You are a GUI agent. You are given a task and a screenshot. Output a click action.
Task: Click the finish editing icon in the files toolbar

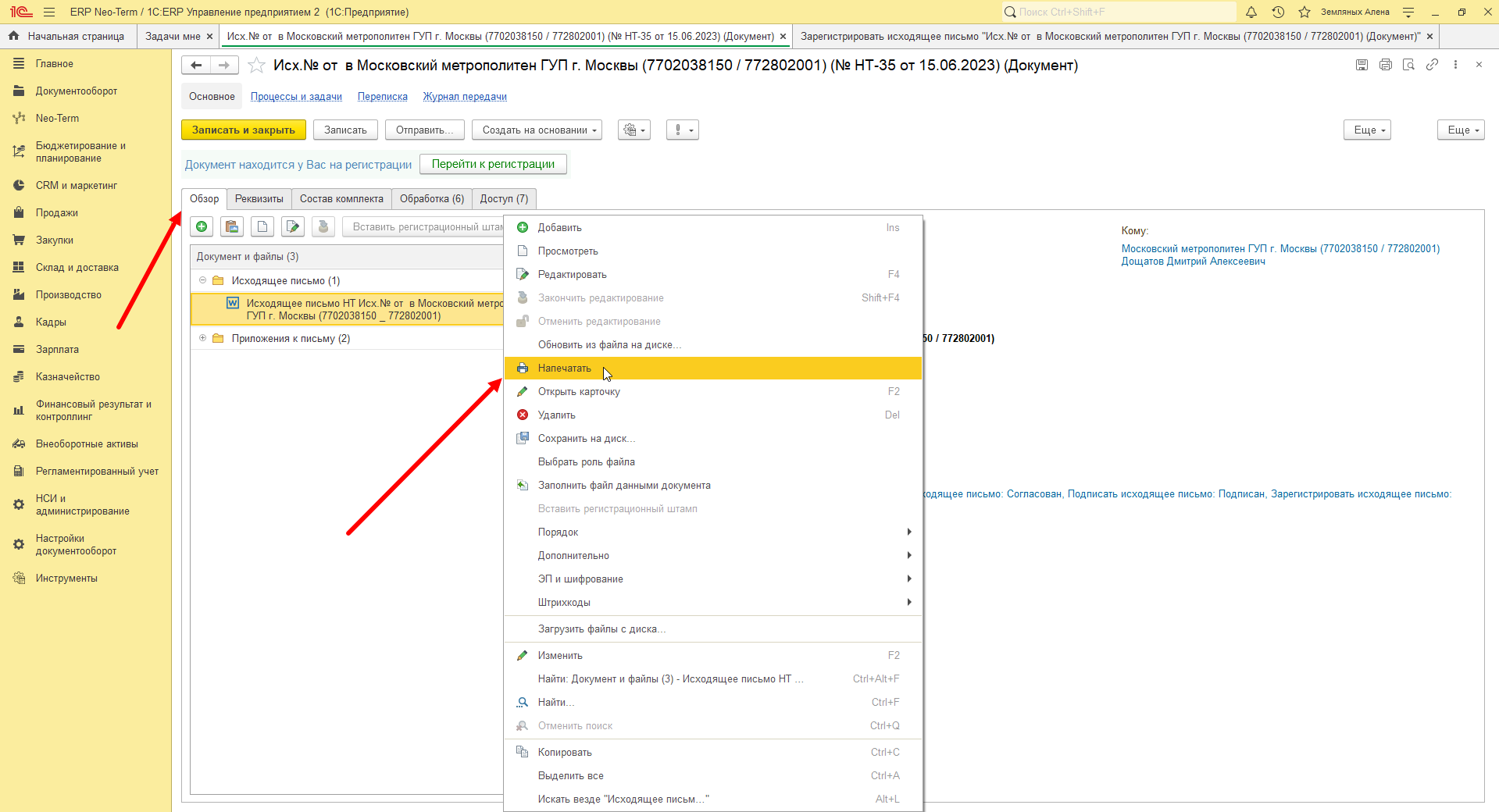click(x=323, y=226)
